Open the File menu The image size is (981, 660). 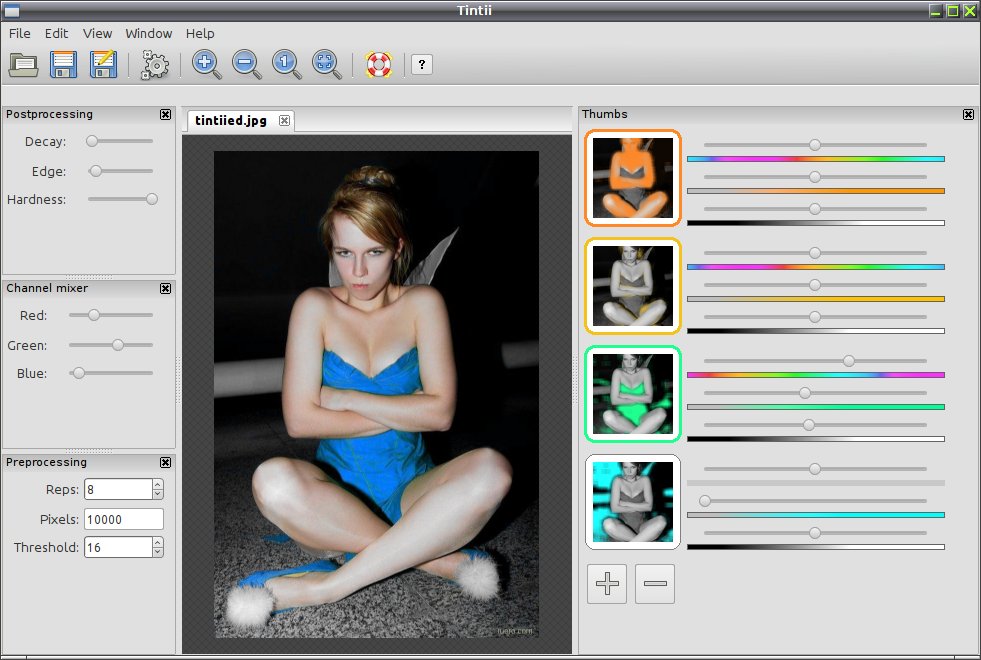[x=19, y=34]
